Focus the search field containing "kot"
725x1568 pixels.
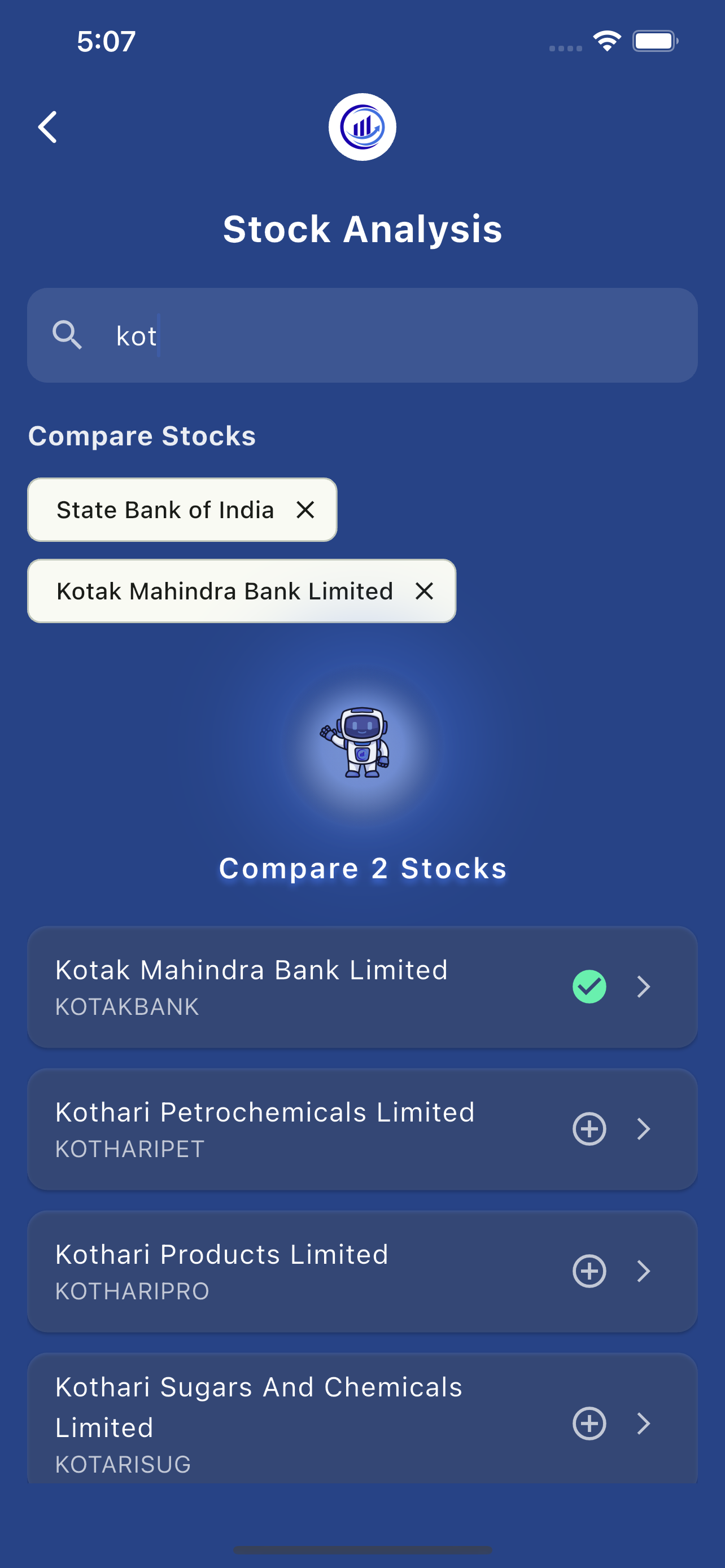(x=390, y=335)
